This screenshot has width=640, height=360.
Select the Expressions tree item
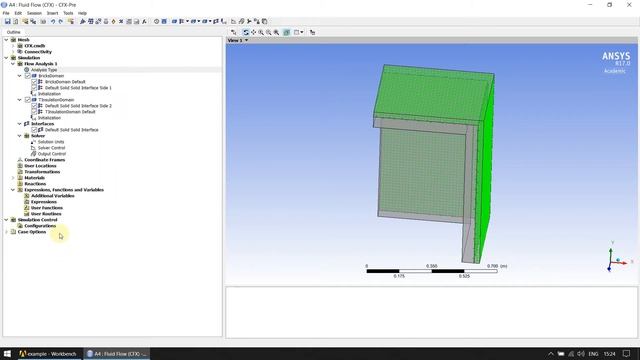point(44,202)
